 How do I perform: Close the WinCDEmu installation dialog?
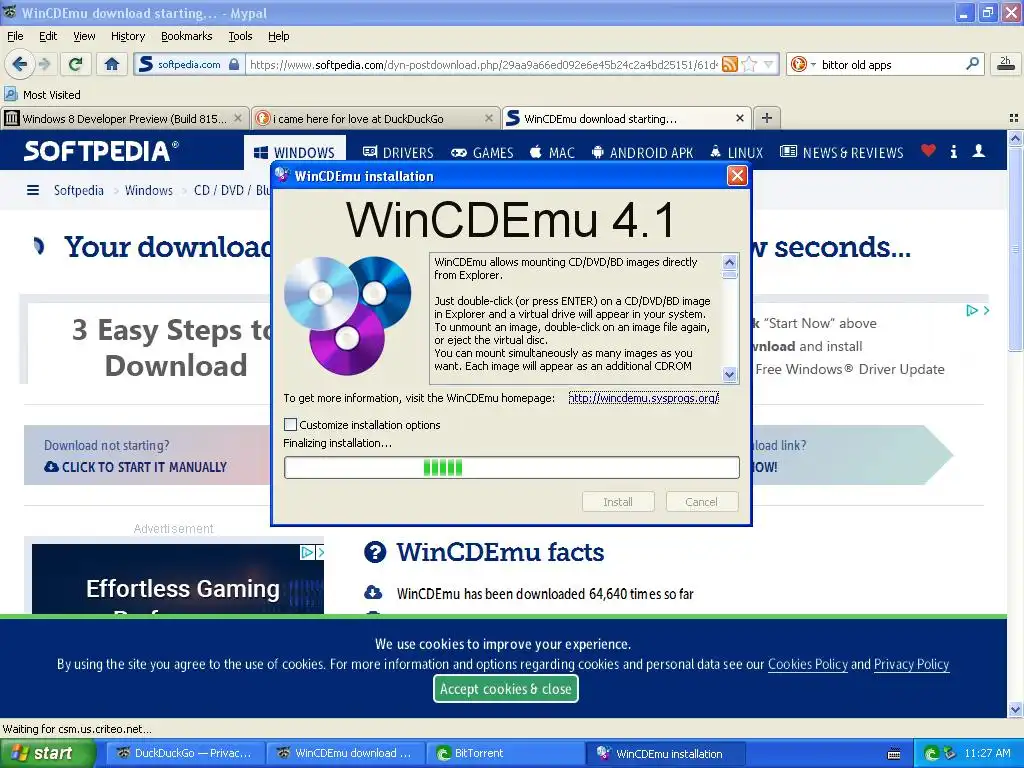click(737, 176)
